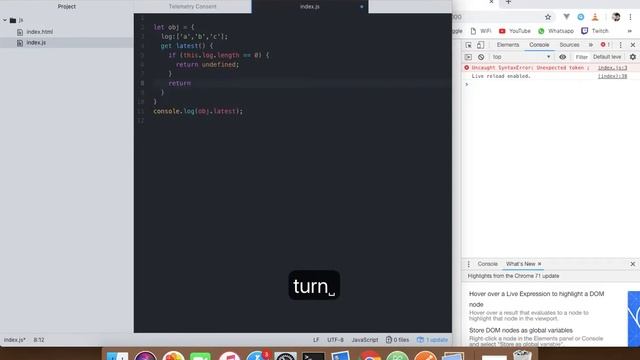The image size is (640, 360).
Task: Close the current Chrome tab
Action: (491, 2)
